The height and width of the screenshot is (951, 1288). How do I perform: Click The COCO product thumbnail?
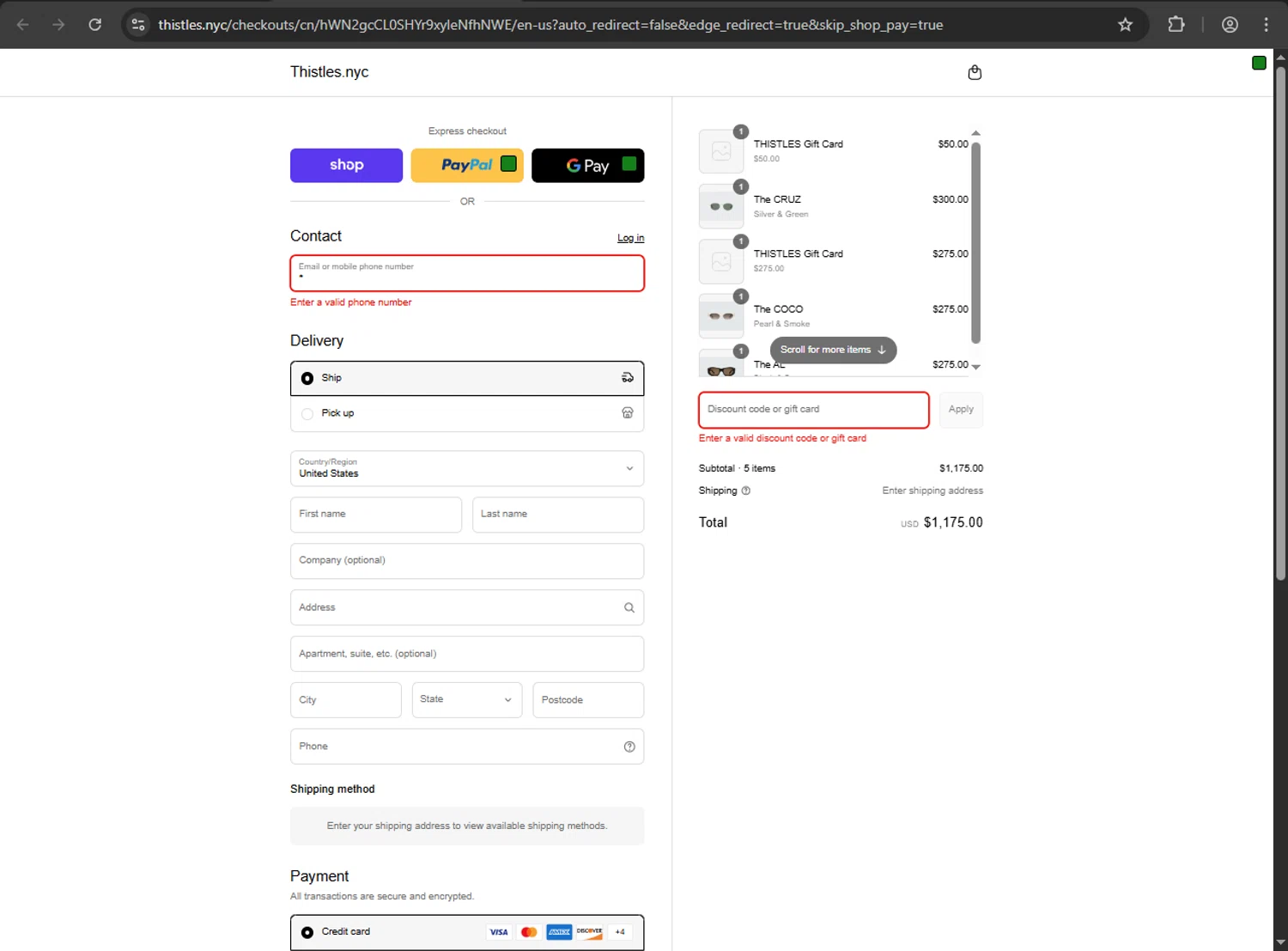tap(721, 316)
